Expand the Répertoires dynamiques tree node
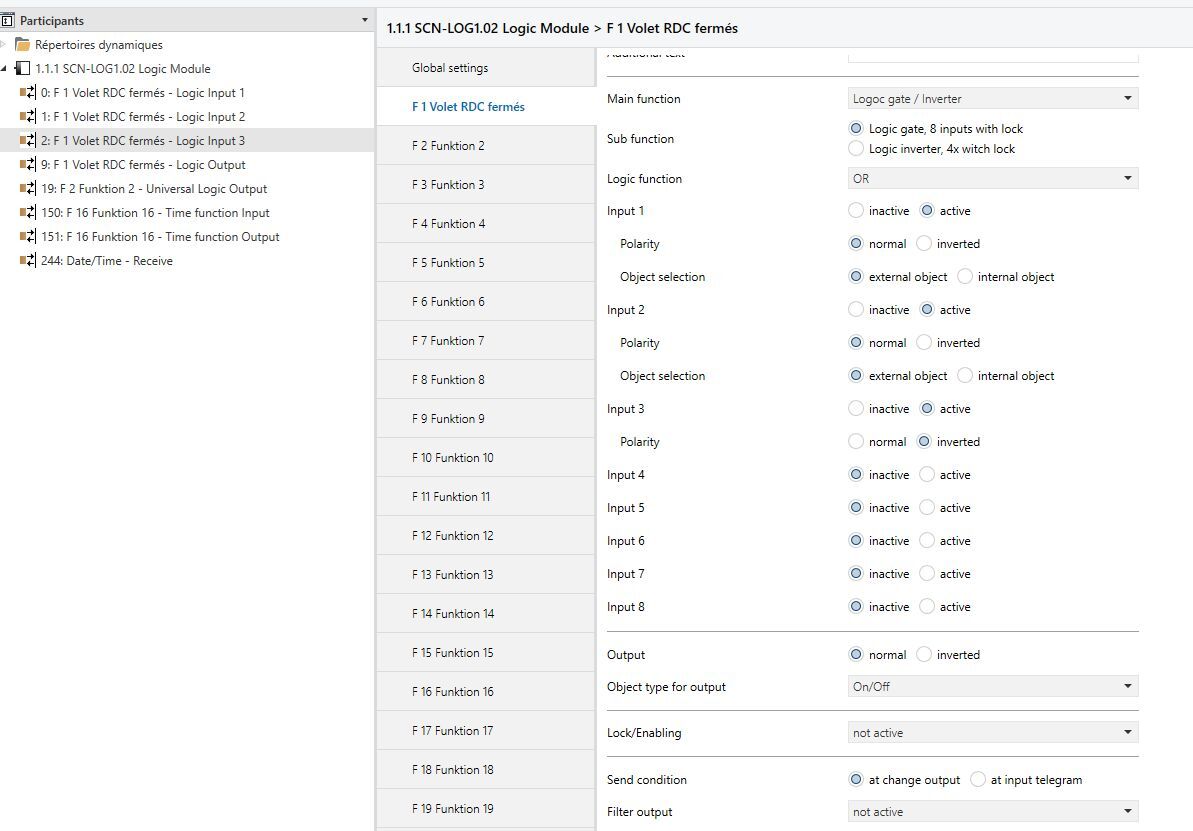 click(x=4, y=45)
